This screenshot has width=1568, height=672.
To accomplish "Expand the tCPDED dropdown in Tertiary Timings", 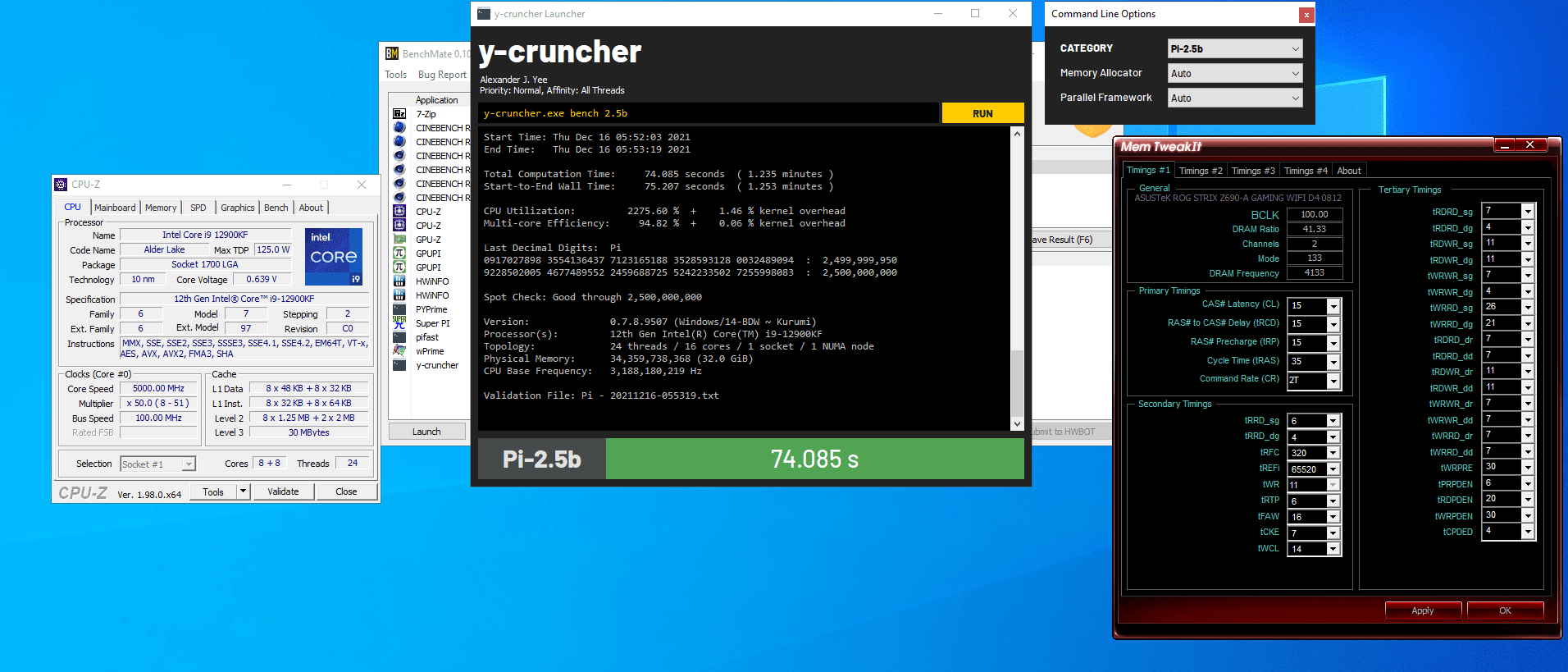I will click(x=1528, y=531).
